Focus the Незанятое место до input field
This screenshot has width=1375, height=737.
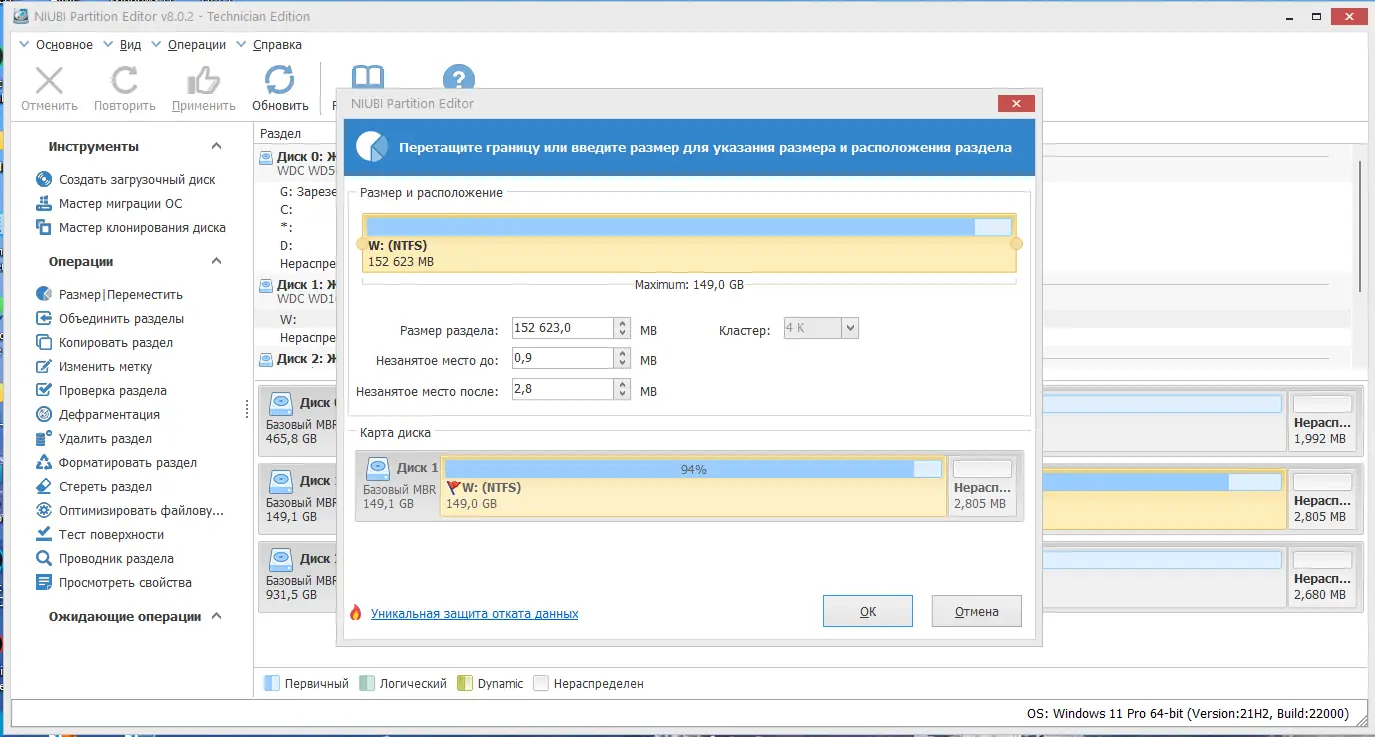tap(563, 359)
